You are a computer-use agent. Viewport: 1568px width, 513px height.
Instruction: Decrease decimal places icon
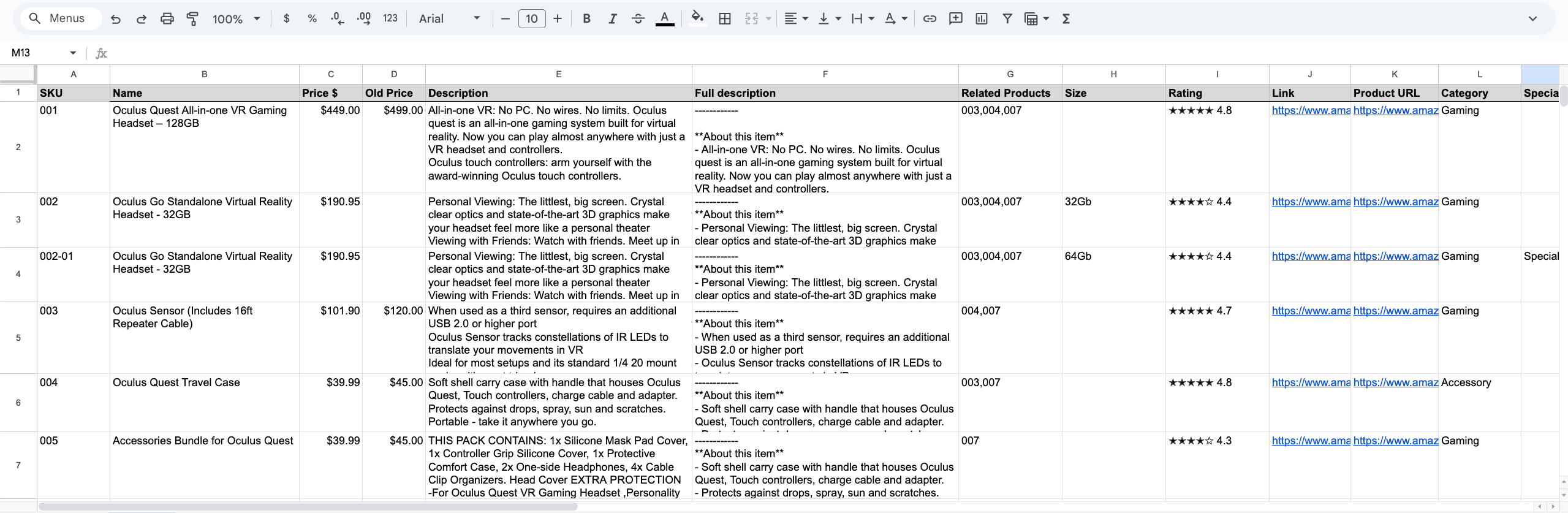point(338,19)
